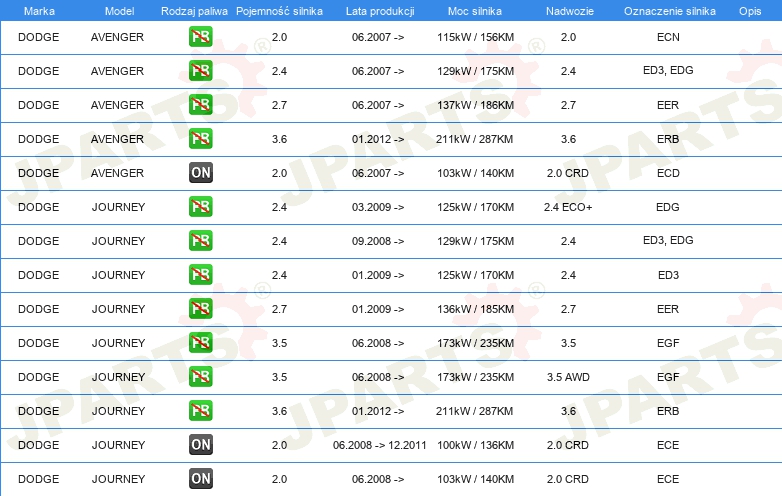
Task: Click the 2.4 ECO+ body value
Action: pyautogui.click(x=568, y=207)
